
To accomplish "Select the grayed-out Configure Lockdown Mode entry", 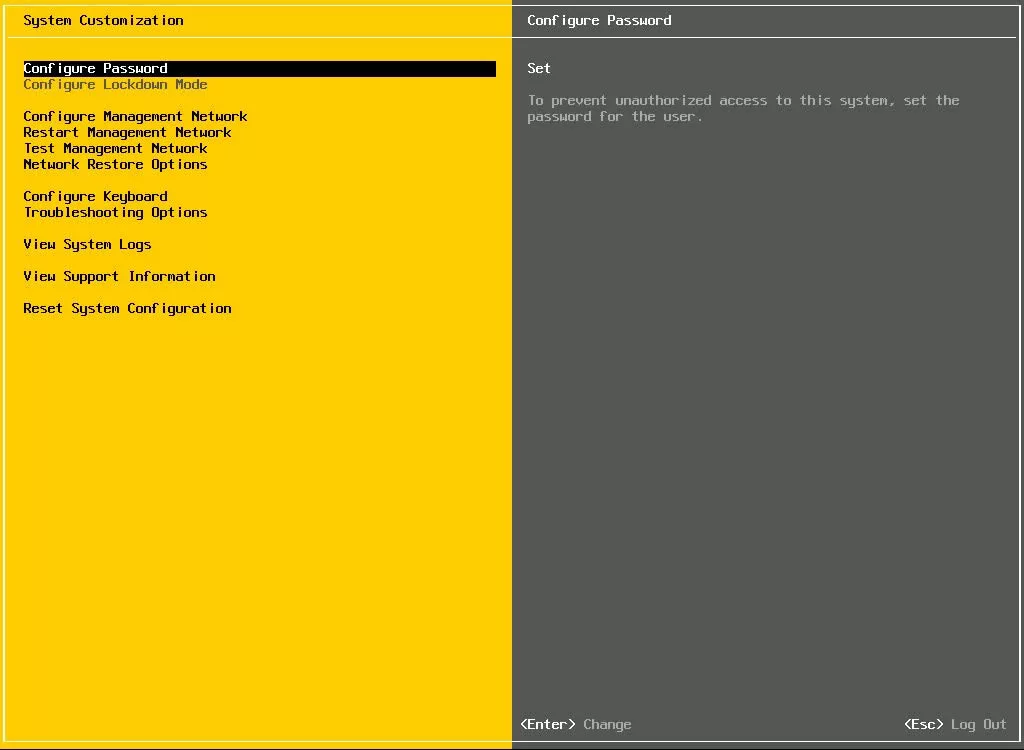I will [x=115, y=85].
